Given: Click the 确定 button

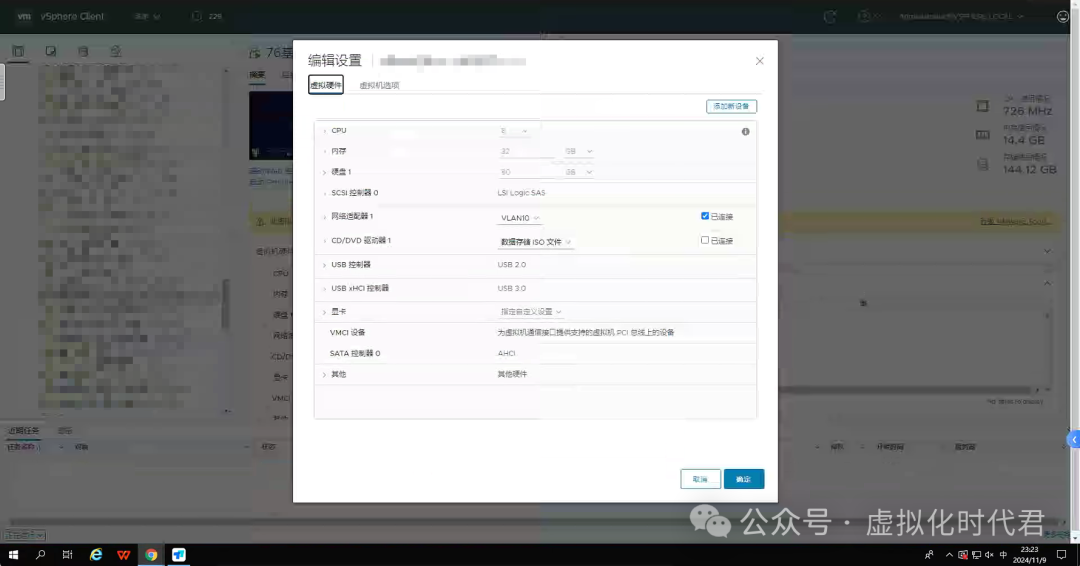Looking at the screenshot, I should (x=743, y=479).
